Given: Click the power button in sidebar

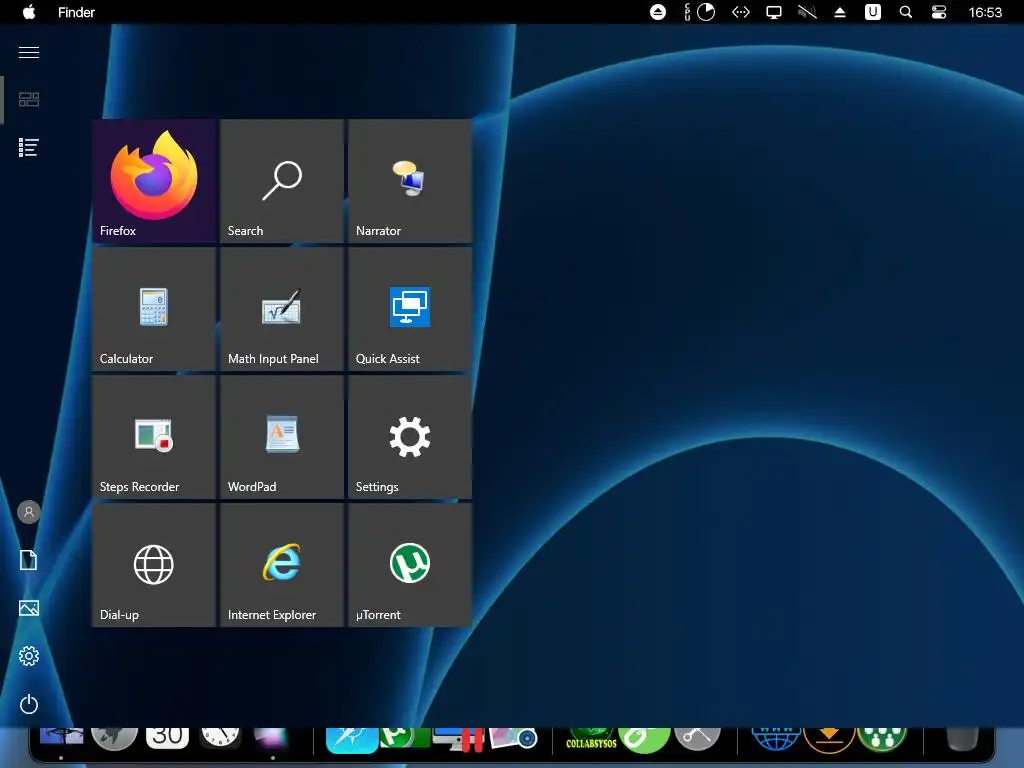Looking at the screenshot, I should pos(29,704).
